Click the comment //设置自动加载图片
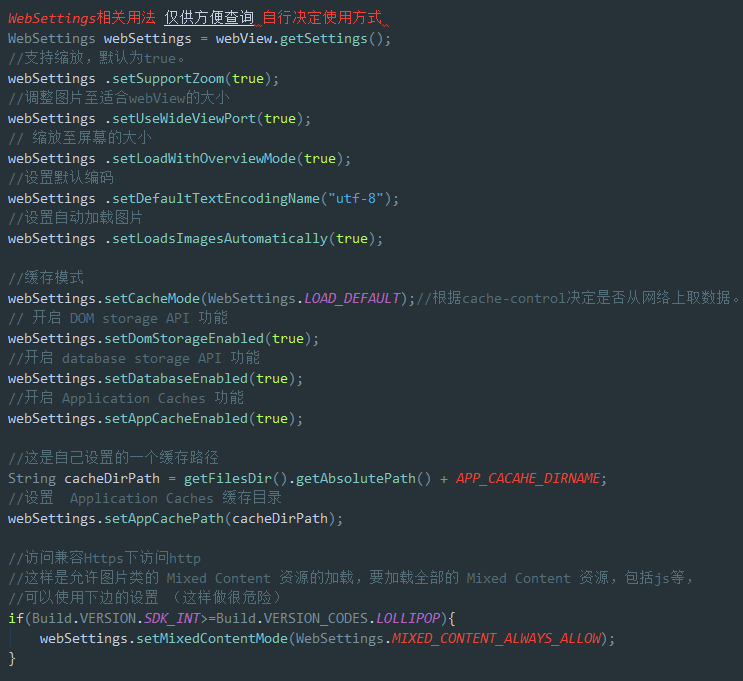 pos(75,218)
